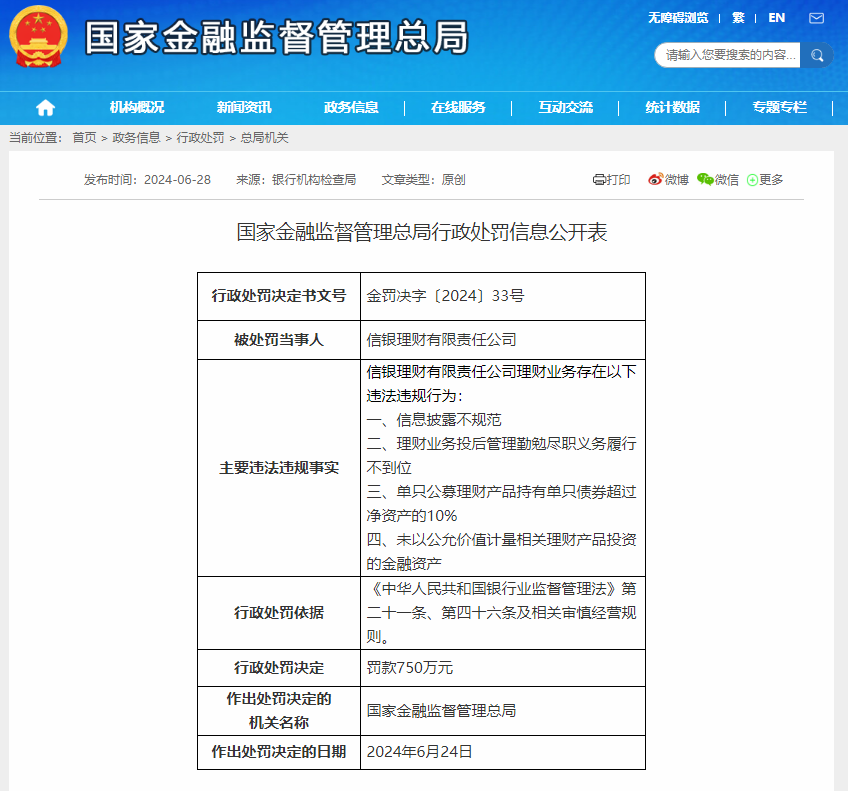Click the label 被处罚当事人
This screenshot has width=848, height=791.
(279, 340)
